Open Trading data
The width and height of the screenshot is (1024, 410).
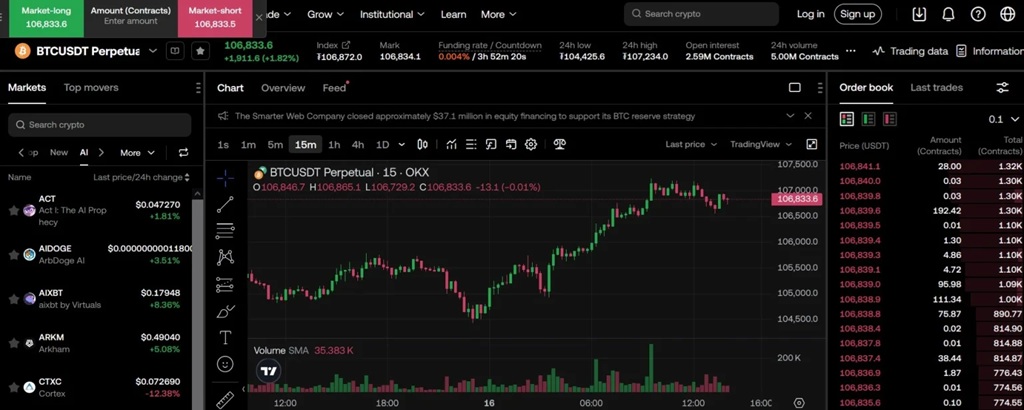[910, 51]
